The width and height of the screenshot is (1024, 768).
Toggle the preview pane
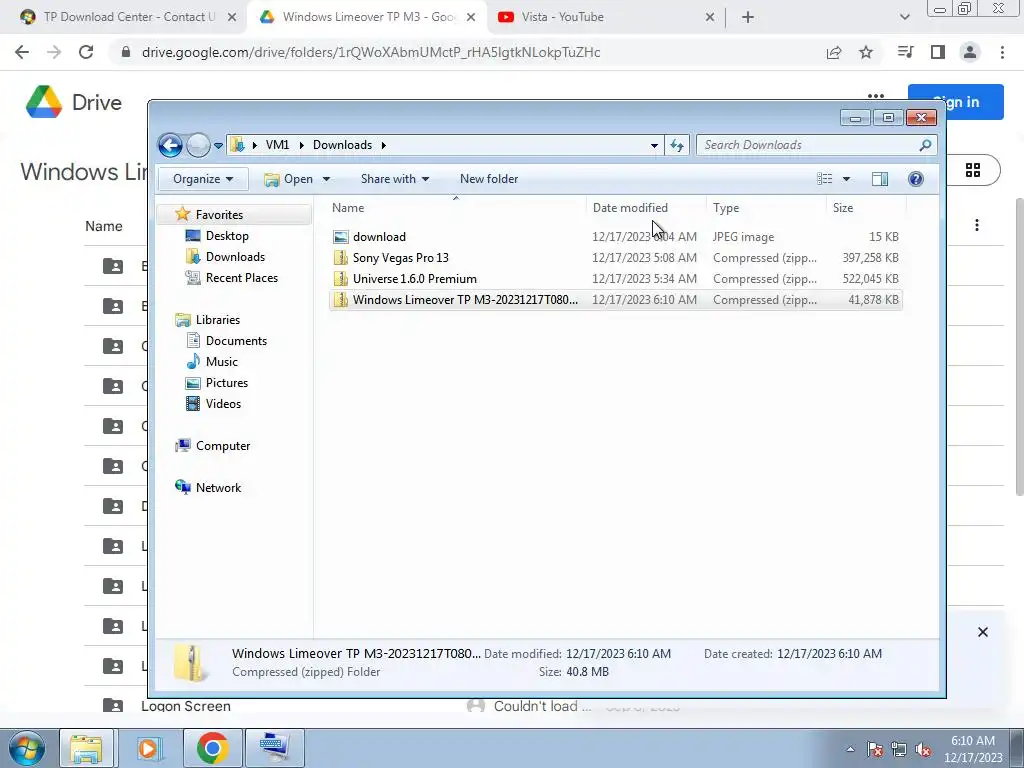point(880,179)
